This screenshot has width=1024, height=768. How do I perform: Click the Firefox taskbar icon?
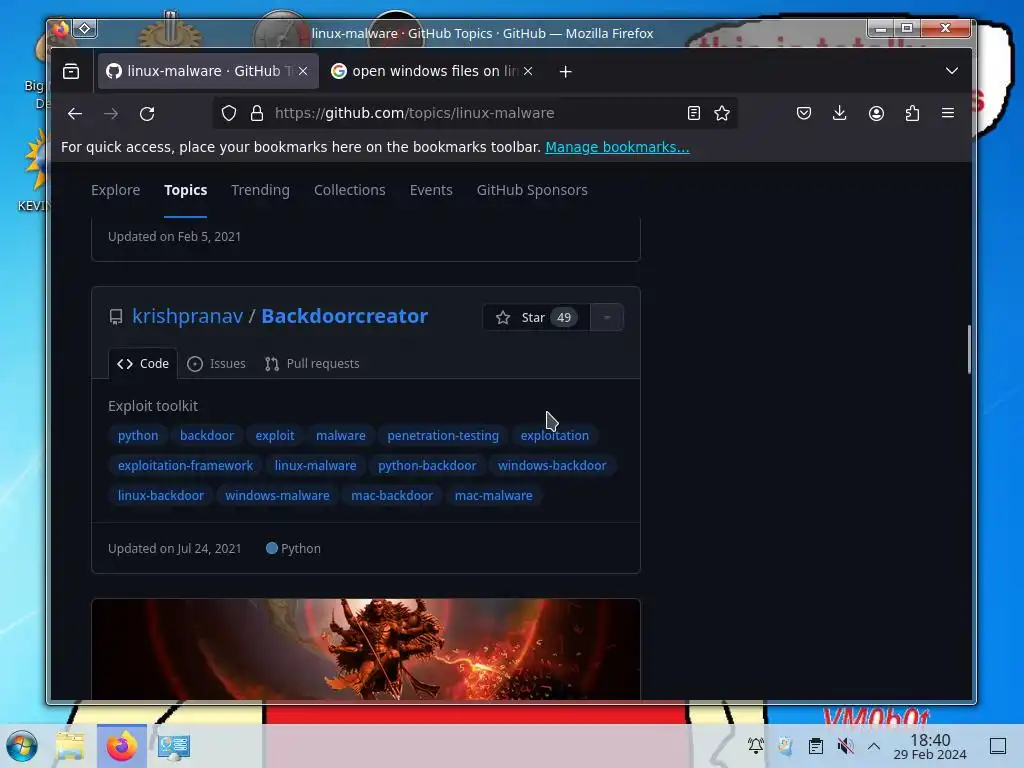(122, 746)
